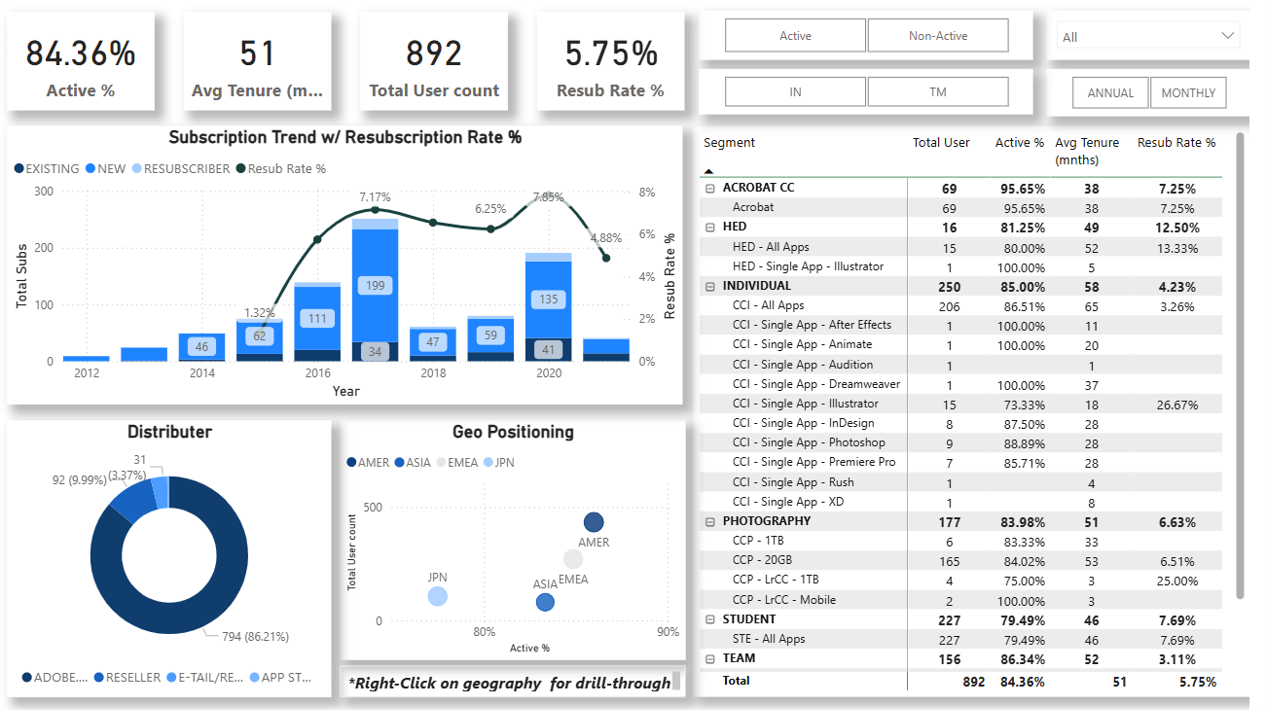The image size is (1266, 710).
Task: Sort table by Total User header
Action: pyautogui.click(x=941, y=143)
